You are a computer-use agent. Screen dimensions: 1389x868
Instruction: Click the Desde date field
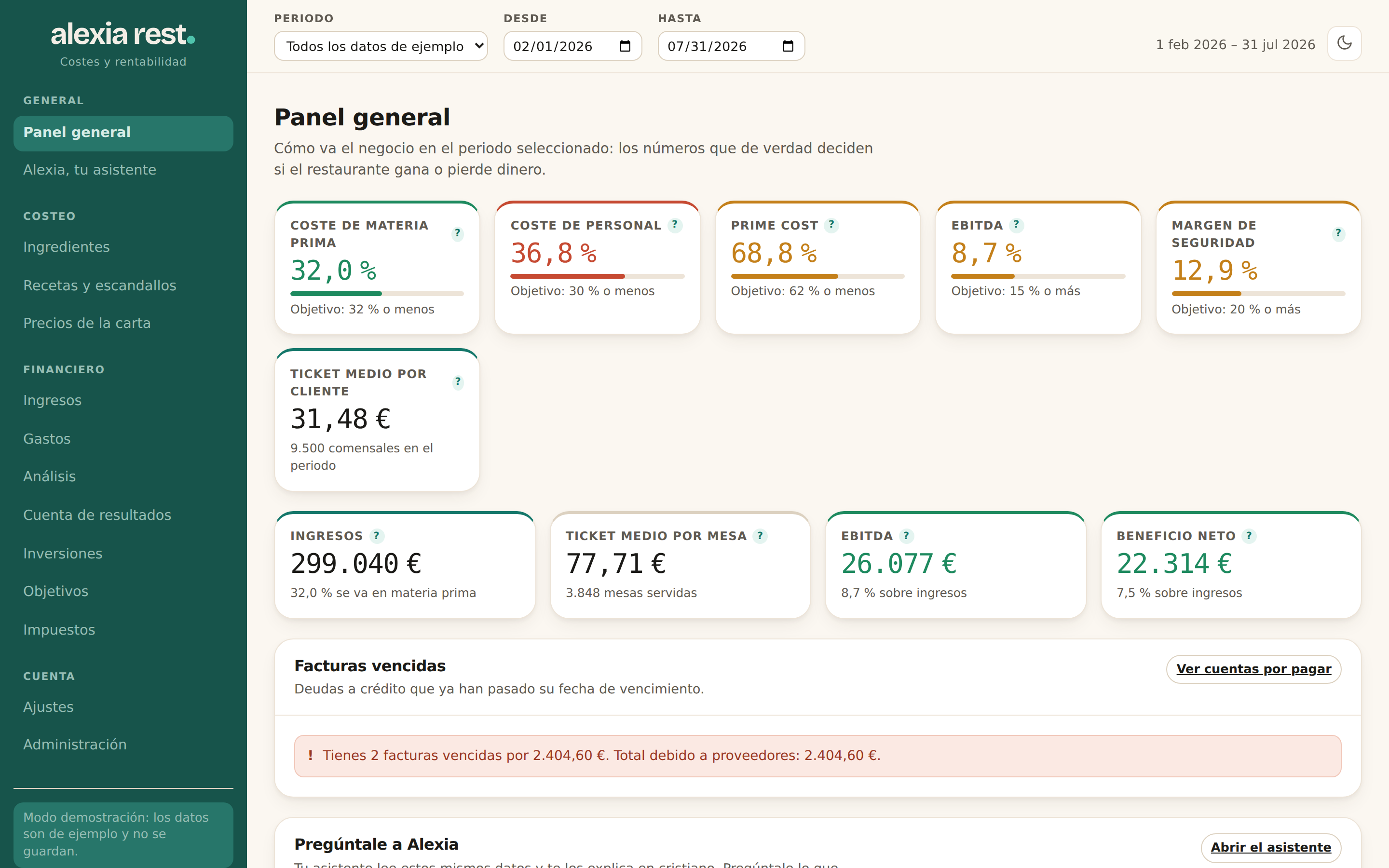point(572,46)
